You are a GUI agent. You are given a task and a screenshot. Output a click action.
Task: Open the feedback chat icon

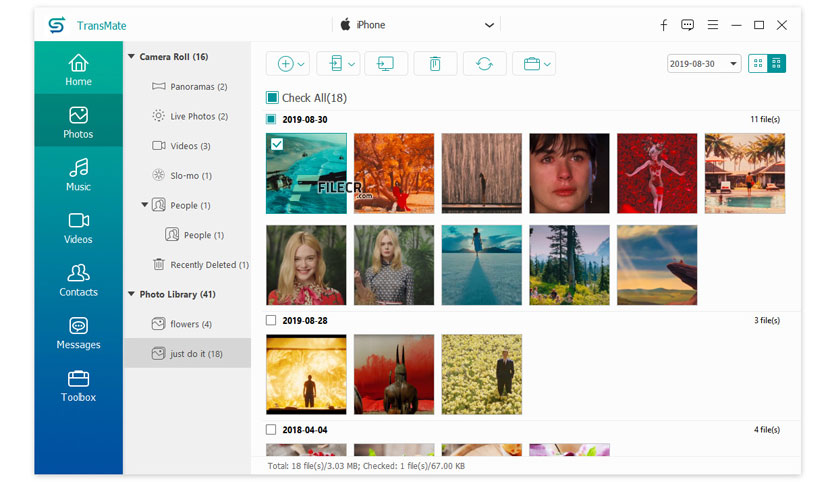tap(687, 25)
